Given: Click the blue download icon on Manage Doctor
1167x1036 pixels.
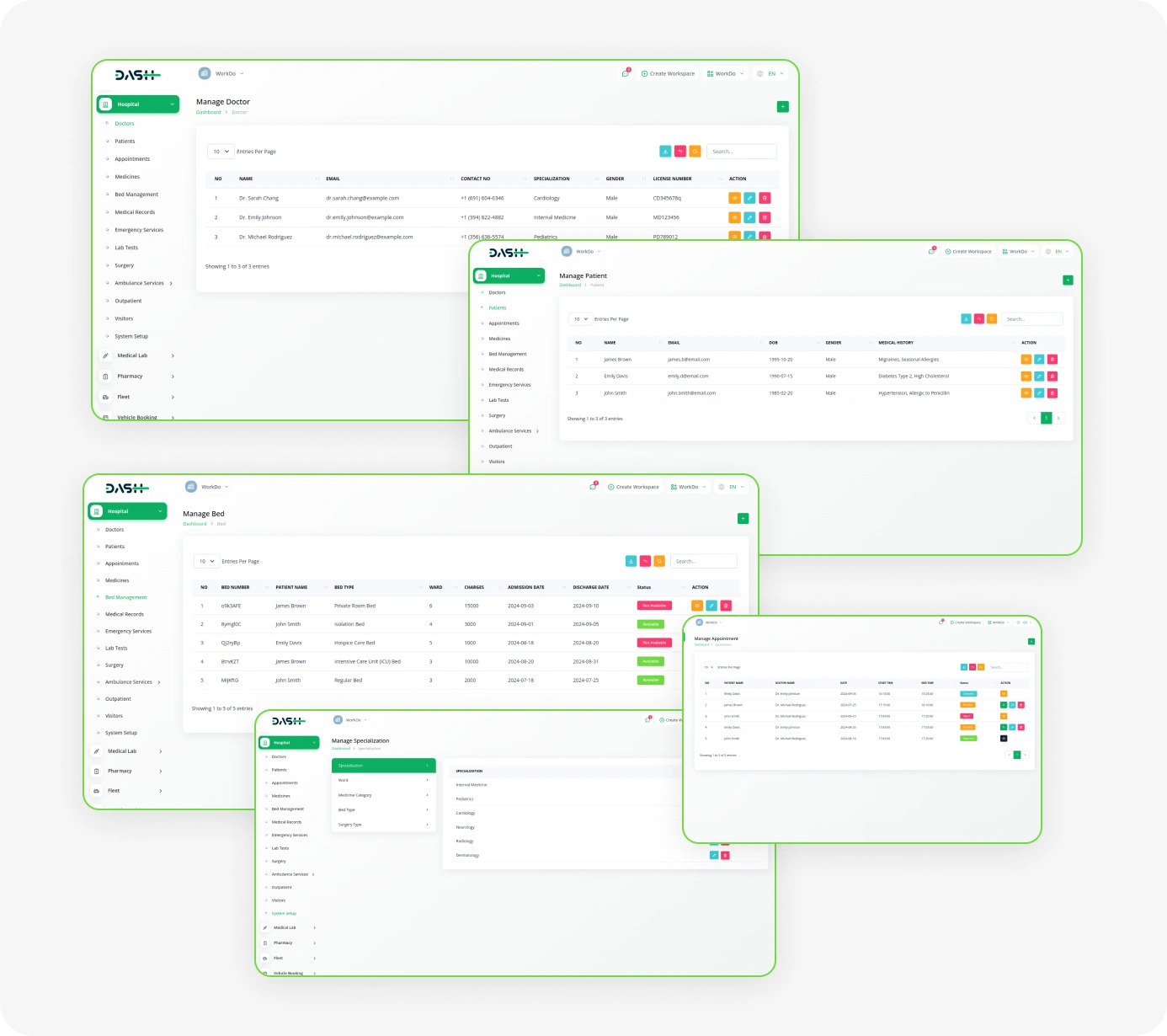Looking at the screenshot, I should pyautogui.click(x=665, y=152).
